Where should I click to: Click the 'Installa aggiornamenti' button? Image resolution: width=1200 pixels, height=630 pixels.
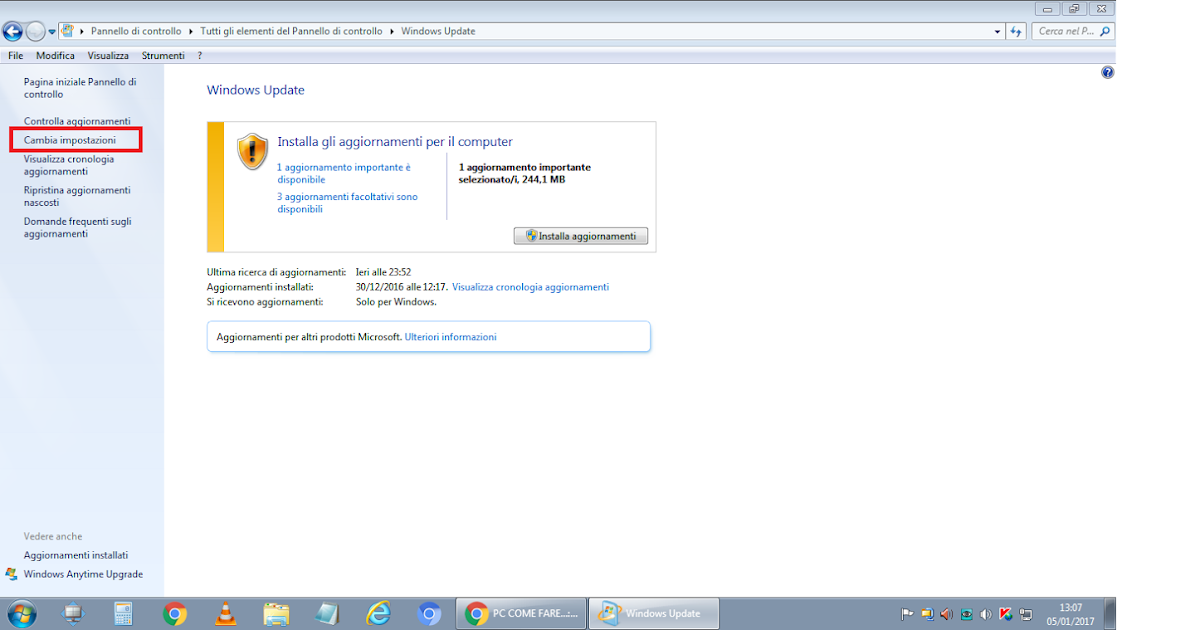click(x=581, y=236)
